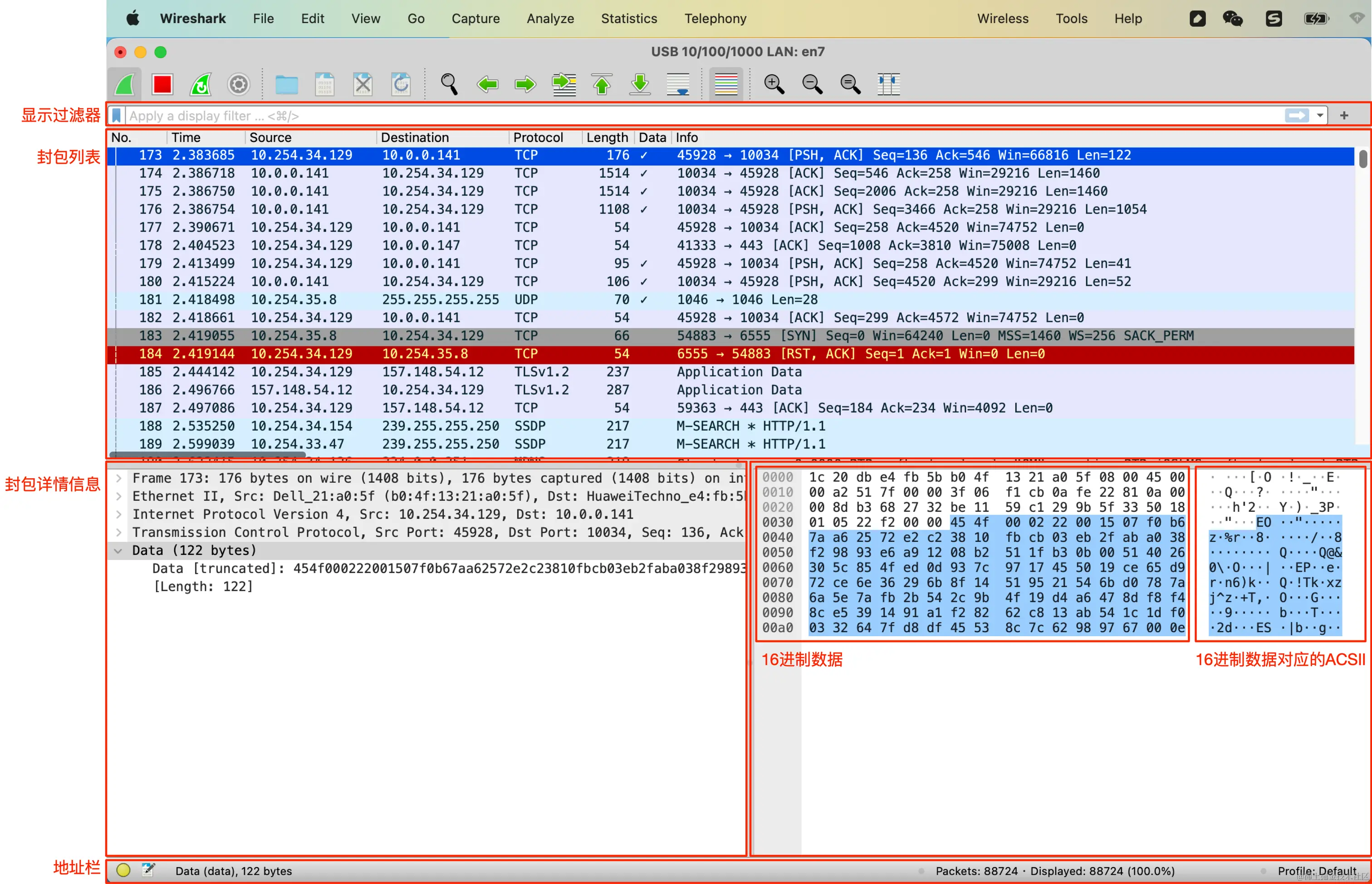Viewport: 1372px width, 884px height.
Task: Click the Apply a display filter field
Action: click(x=689, y=116)
